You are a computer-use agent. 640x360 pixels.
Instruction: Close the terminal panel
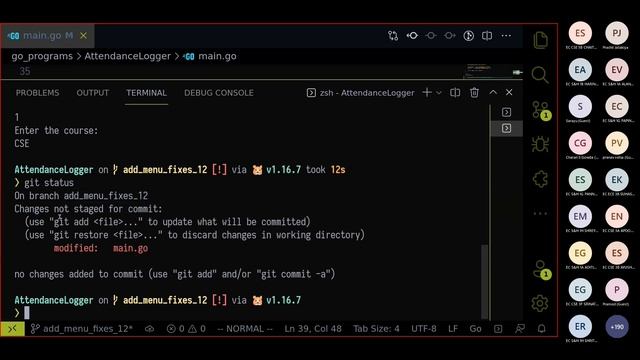509,92
